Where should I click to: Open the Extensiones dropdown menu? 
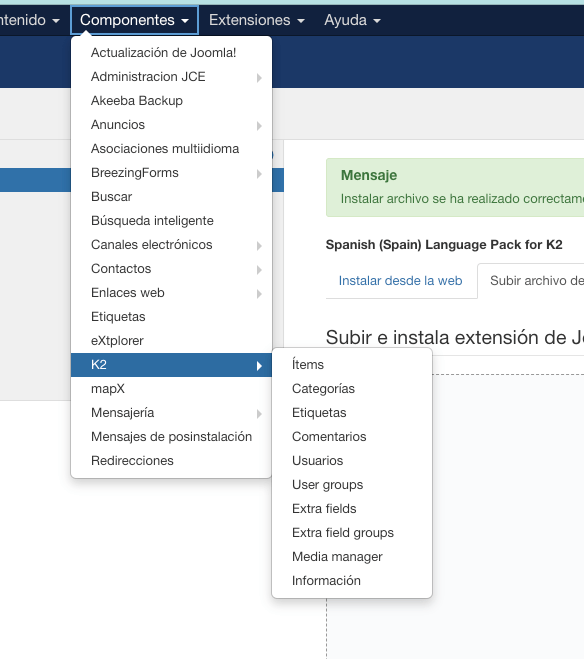(256, 20)
